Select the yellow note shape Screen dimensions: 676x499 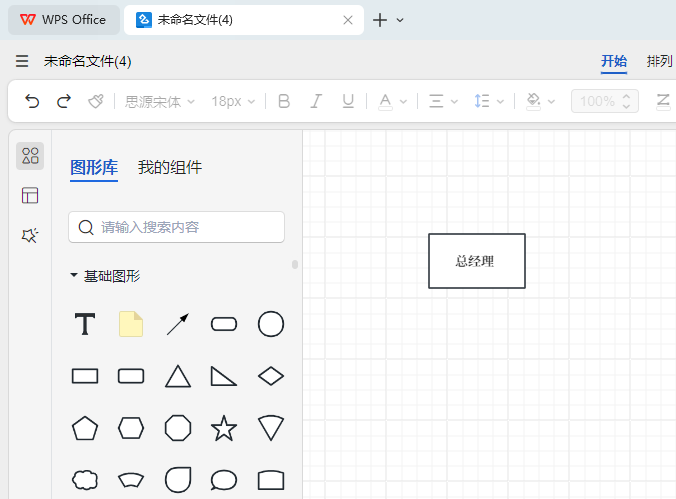pos(131,324)
